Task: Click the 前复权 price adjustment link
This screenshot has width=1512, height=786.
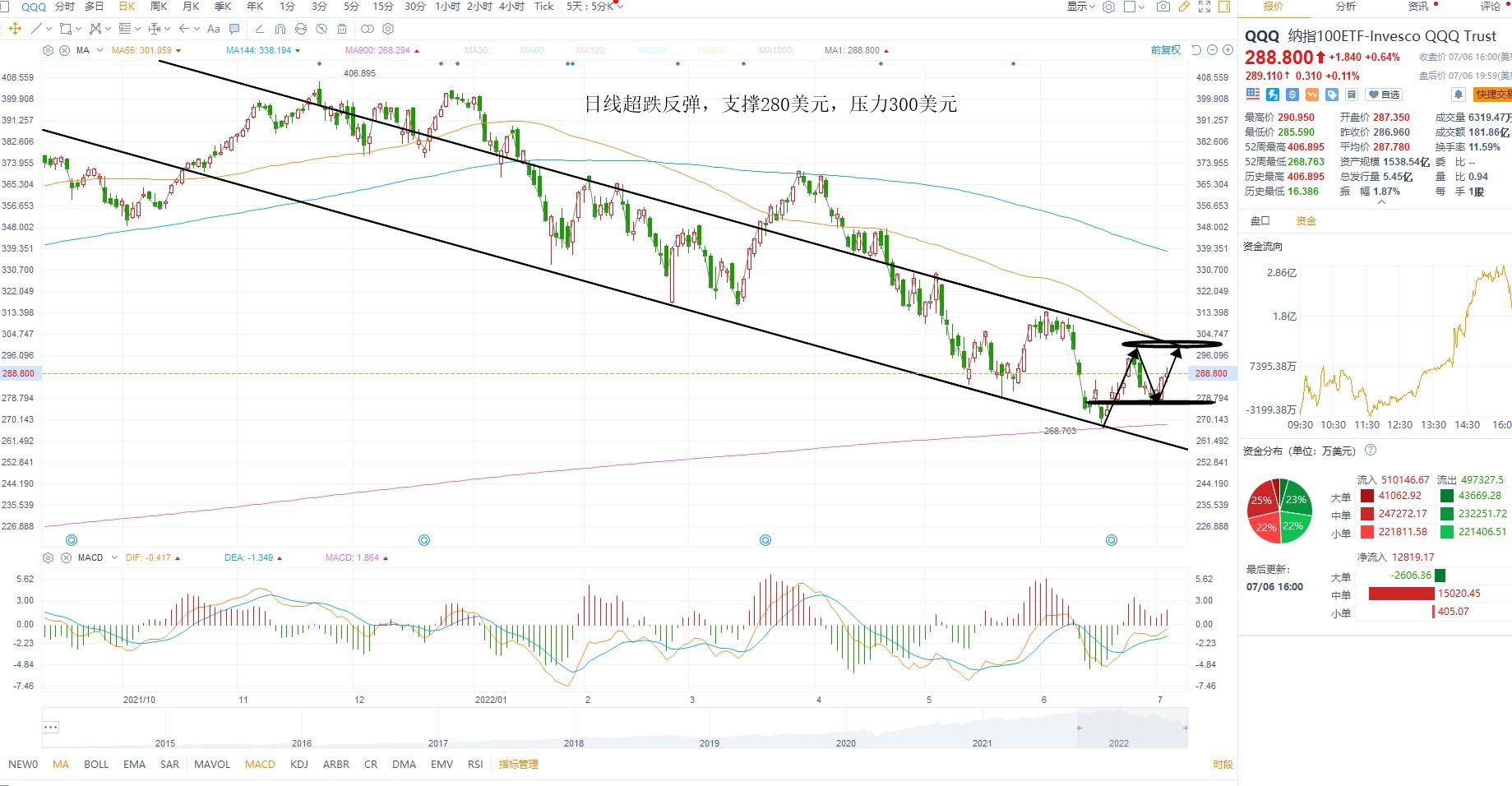Action: pyautogui.click(x=1166, y=50)
